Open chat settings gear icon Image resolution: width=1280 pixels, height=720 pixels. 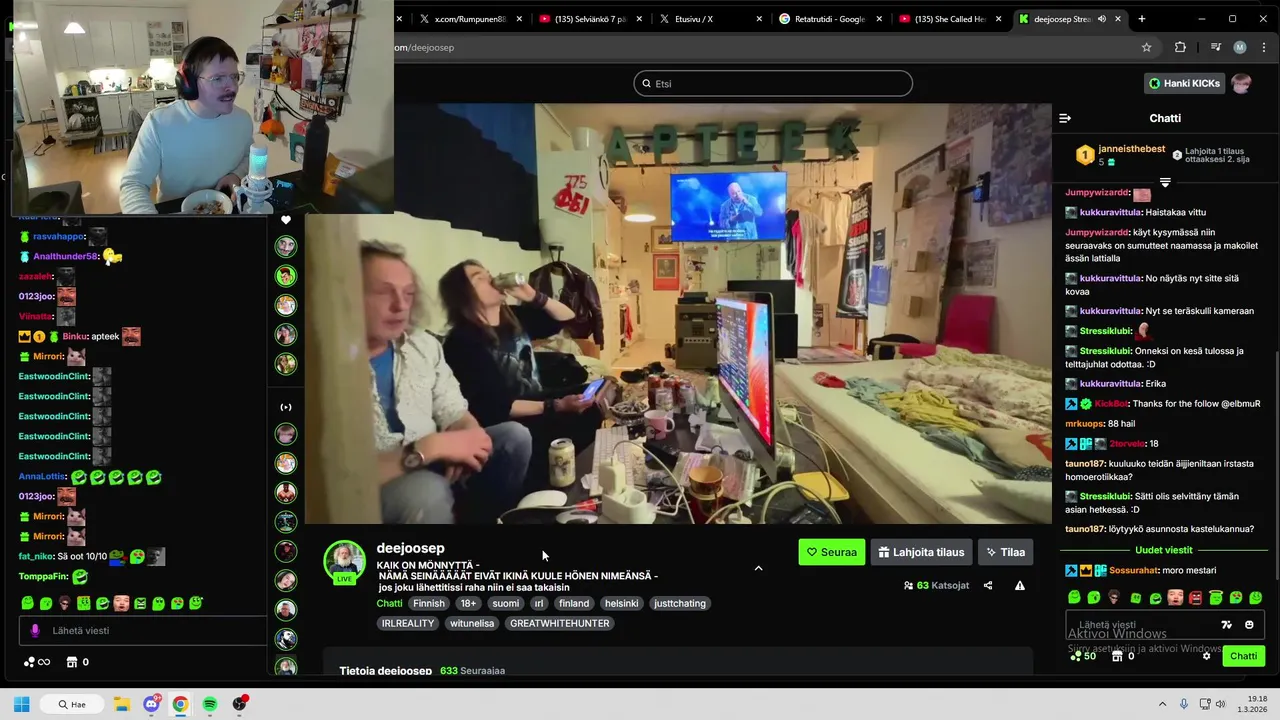[x=1206, y=656]
